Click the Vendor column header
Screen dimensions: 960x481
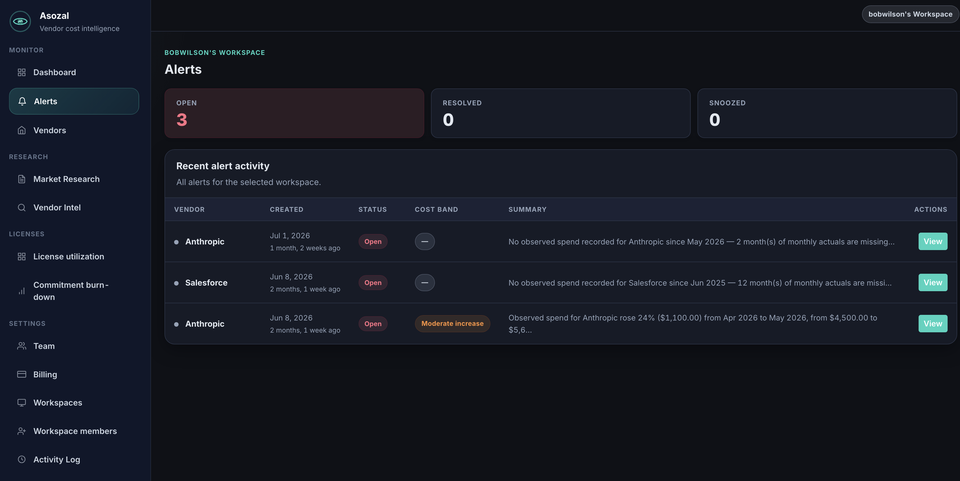(189, 209)
